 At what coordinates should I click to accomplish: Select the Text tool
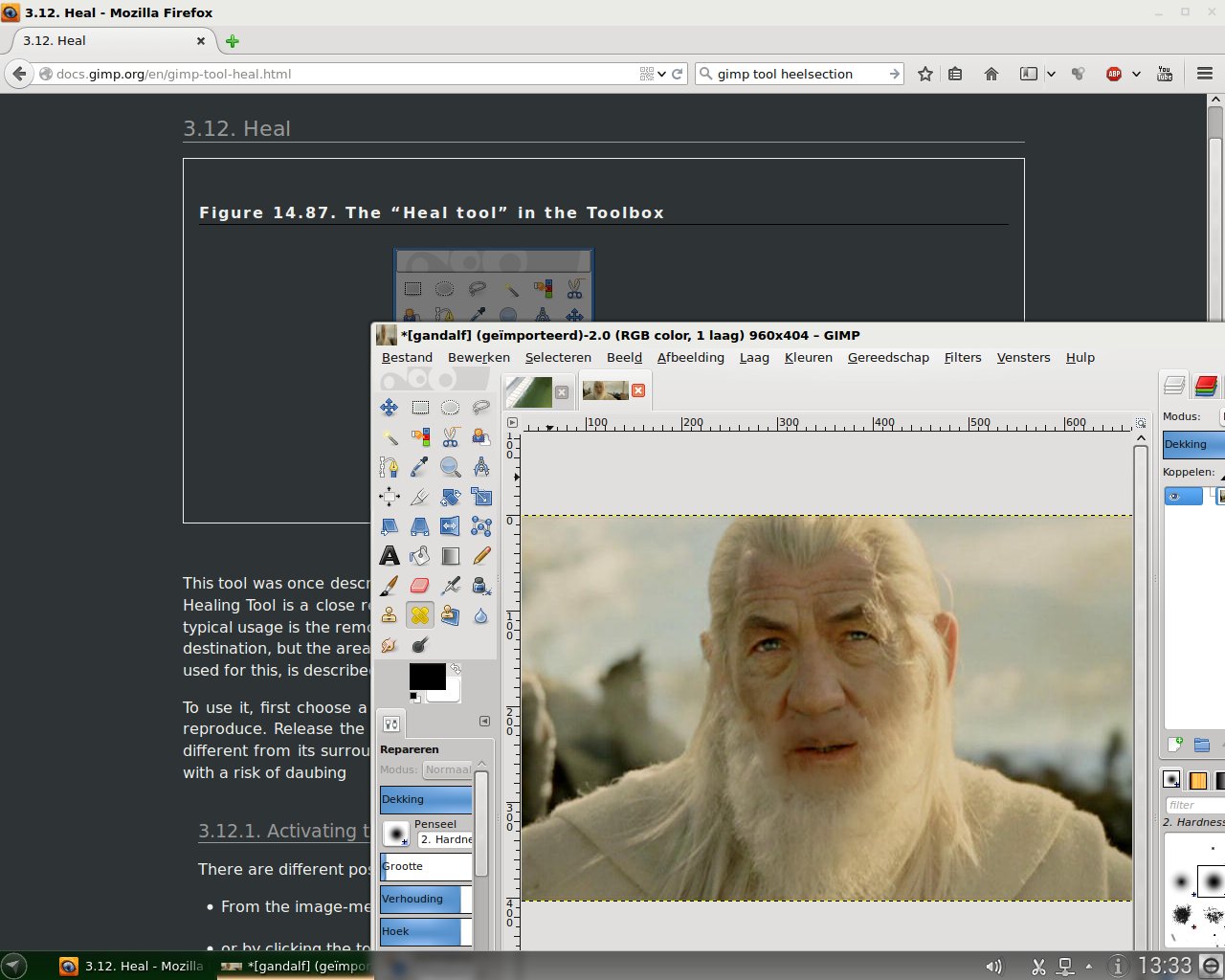point(390,556)
